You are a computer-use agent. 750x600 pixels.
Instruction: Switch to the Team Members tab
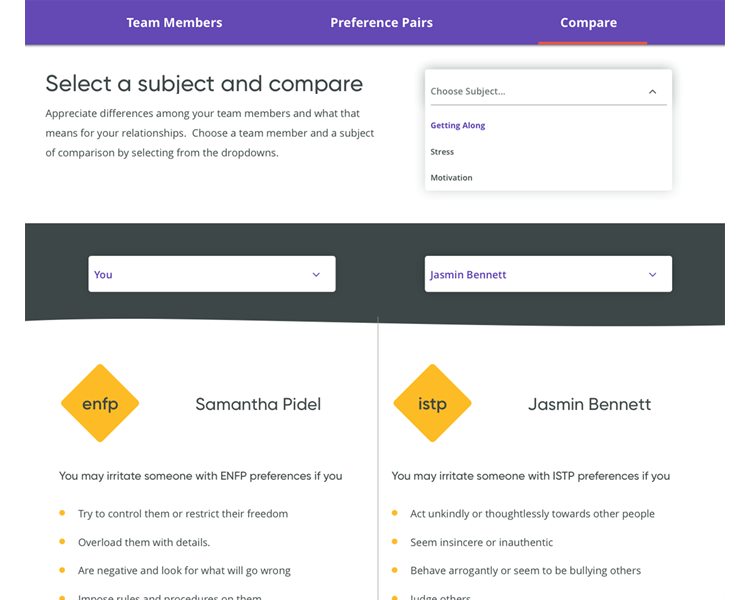tap(174, 22)
